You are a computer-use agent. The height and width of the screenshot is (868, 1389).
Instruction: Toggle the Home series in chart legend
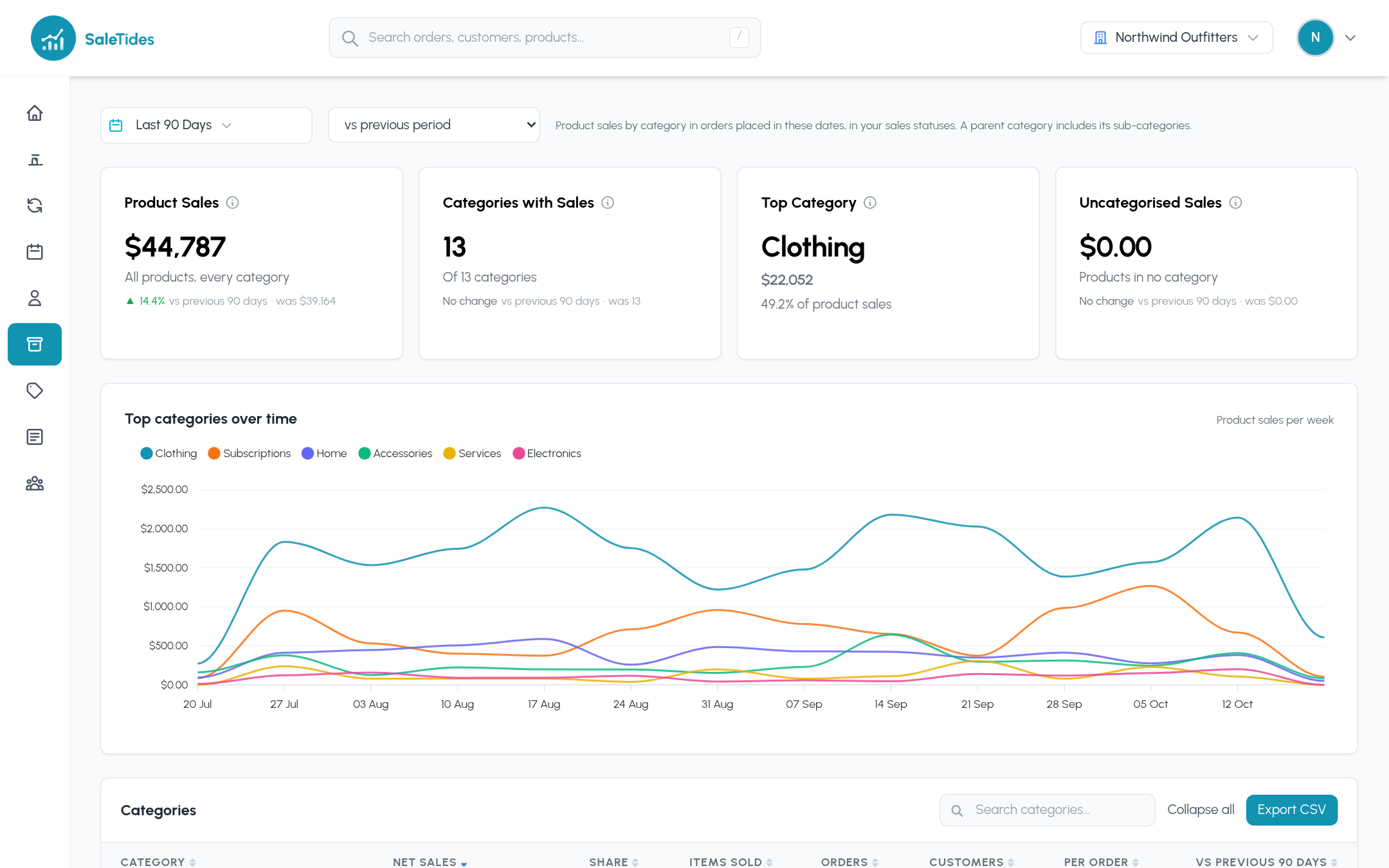coord(324,453)
